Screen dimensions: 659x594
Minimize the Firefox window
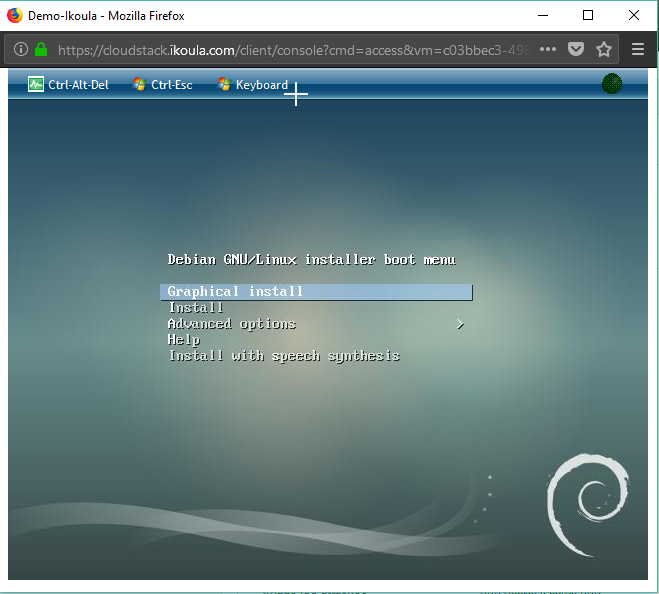point(543,16)
